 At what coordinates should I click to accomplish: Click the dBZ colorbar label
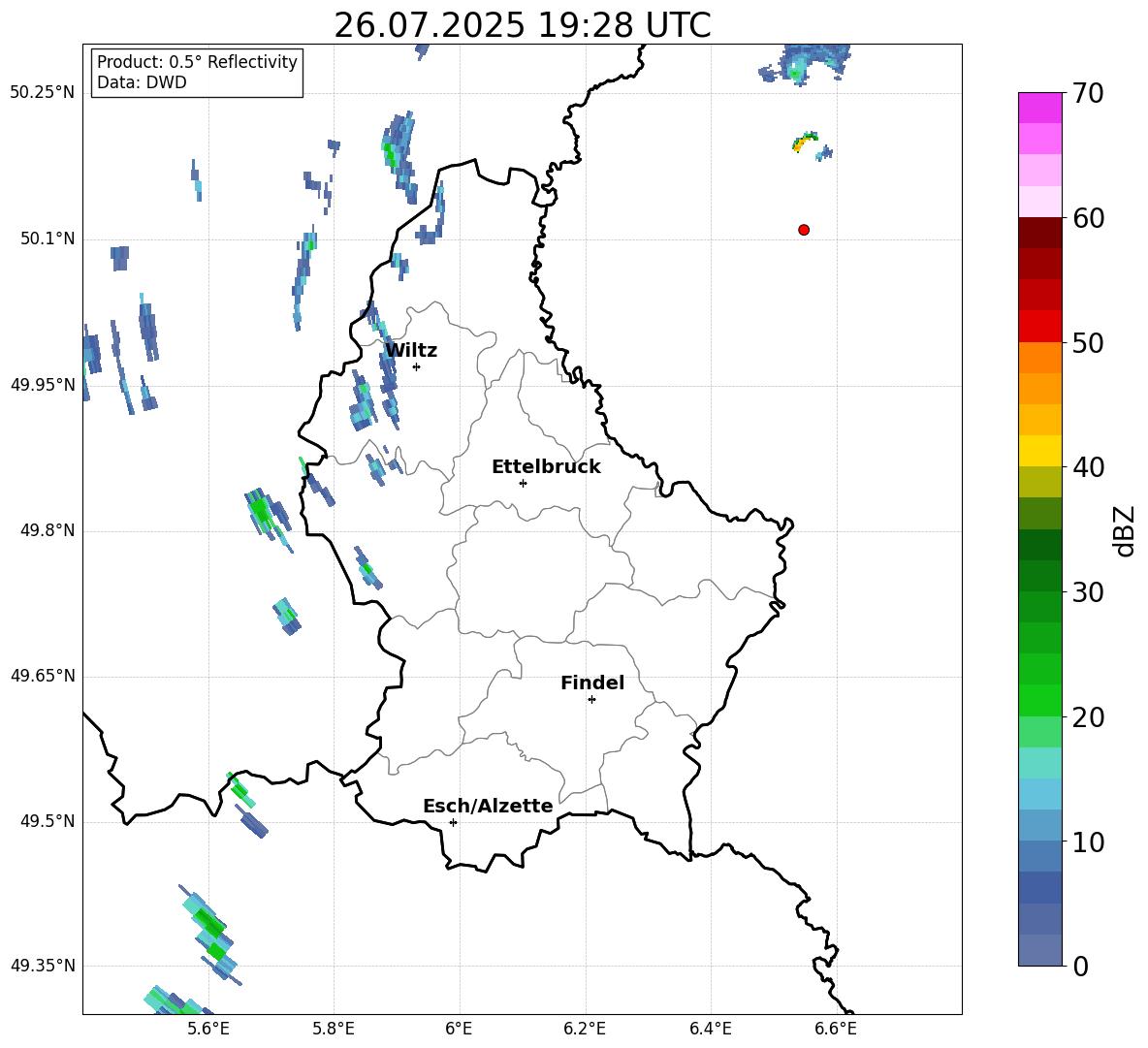(1123, 530)
